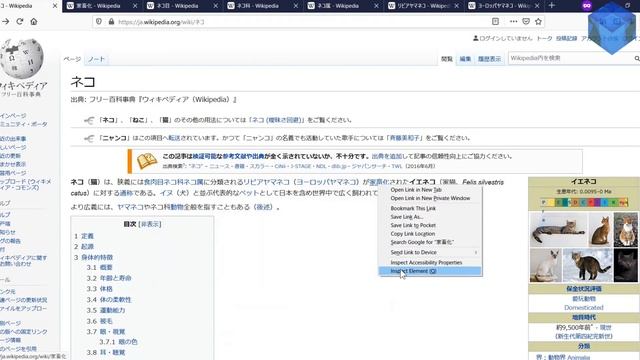Close the 家畜化 Wikipedia tab
This screenshot has width=640, height=360.
click(x=135, y=6)
